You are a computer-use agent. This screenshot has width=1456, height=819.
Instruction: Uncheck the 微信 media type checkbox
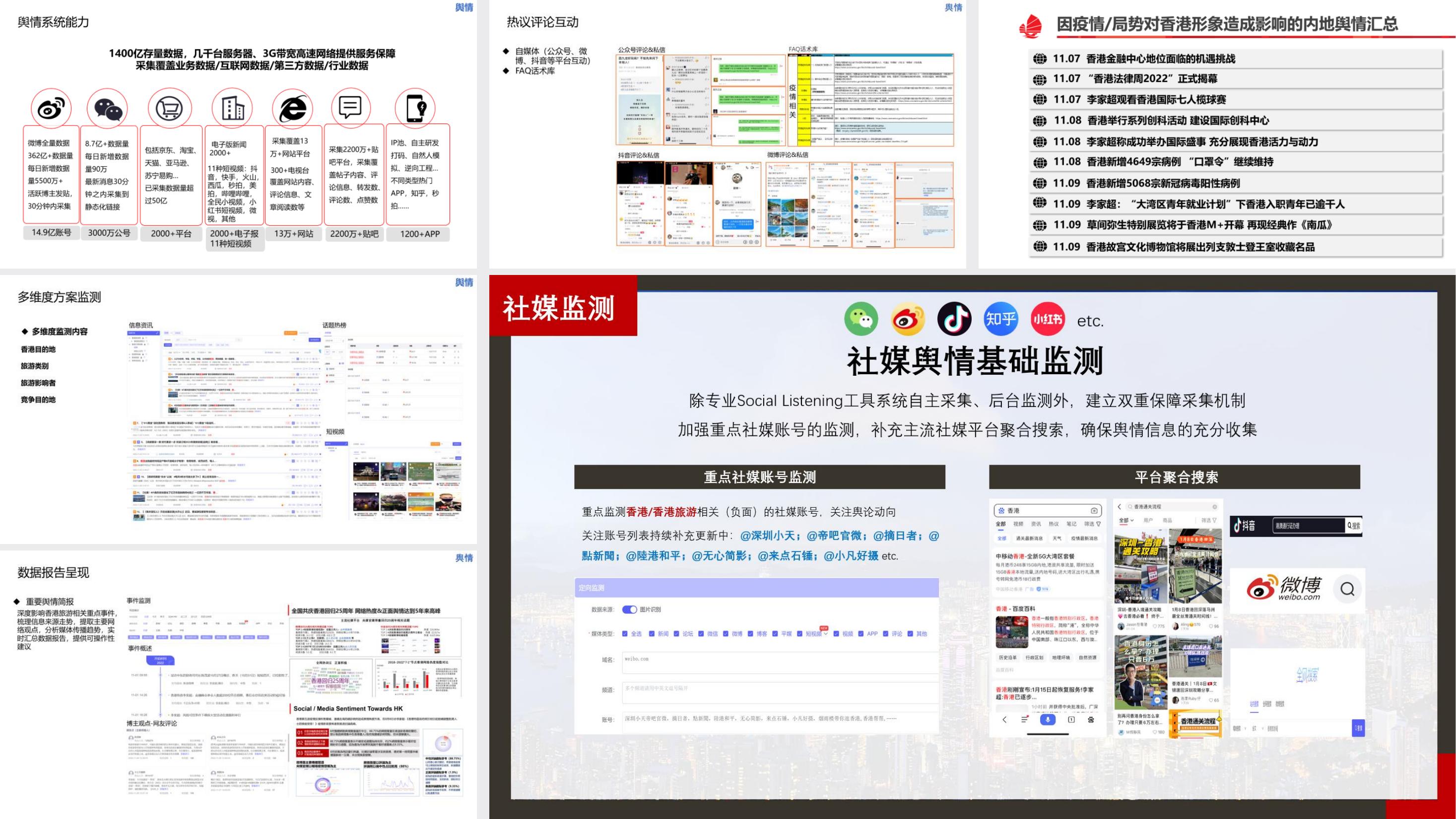tap(701, 634)
